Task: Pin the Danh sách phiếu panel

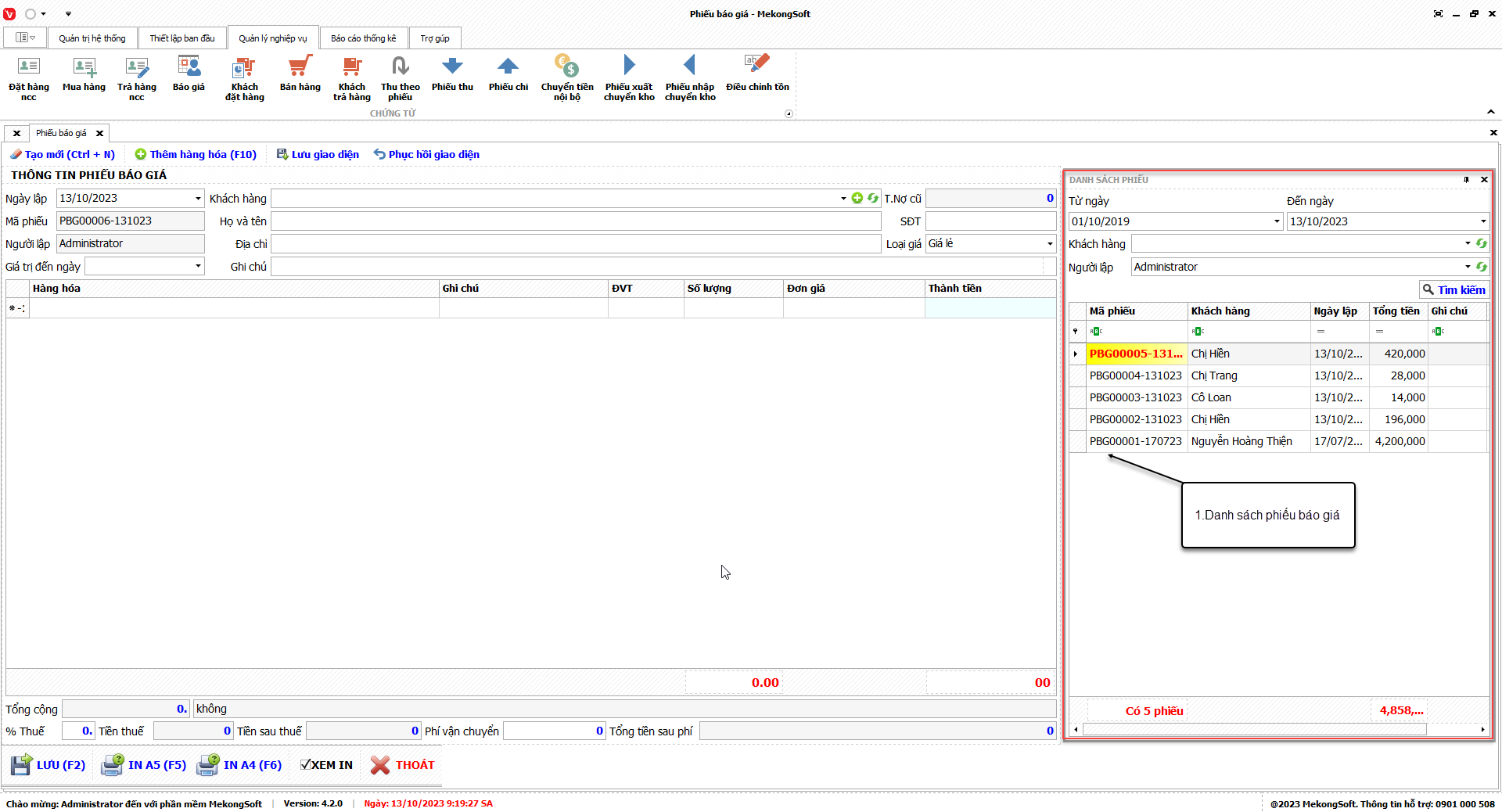Action: pyautogui.click(x=1466, y=180)
